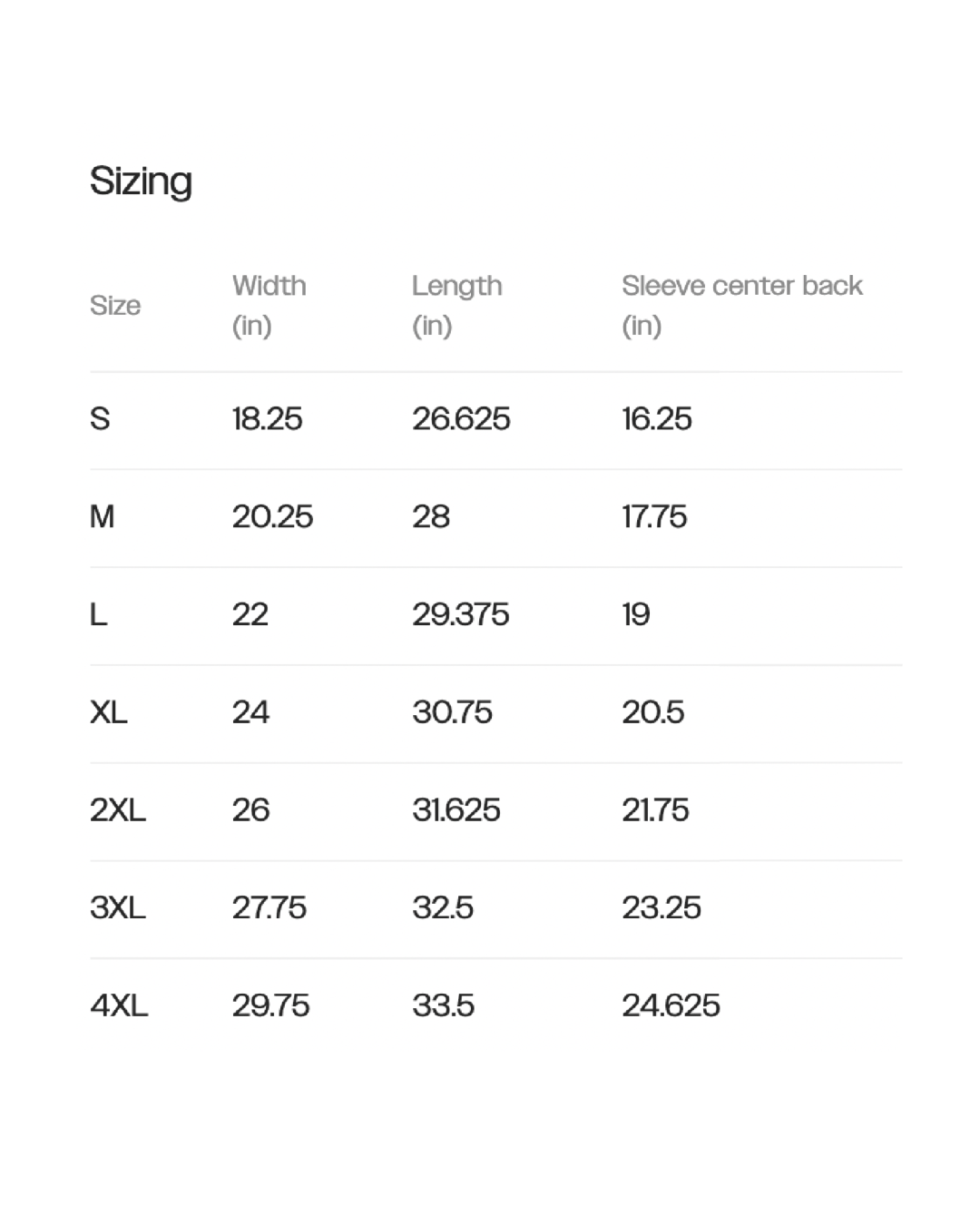Click the Size column header
This screenshot has width=980, height=1225.
tap(115, 306)
